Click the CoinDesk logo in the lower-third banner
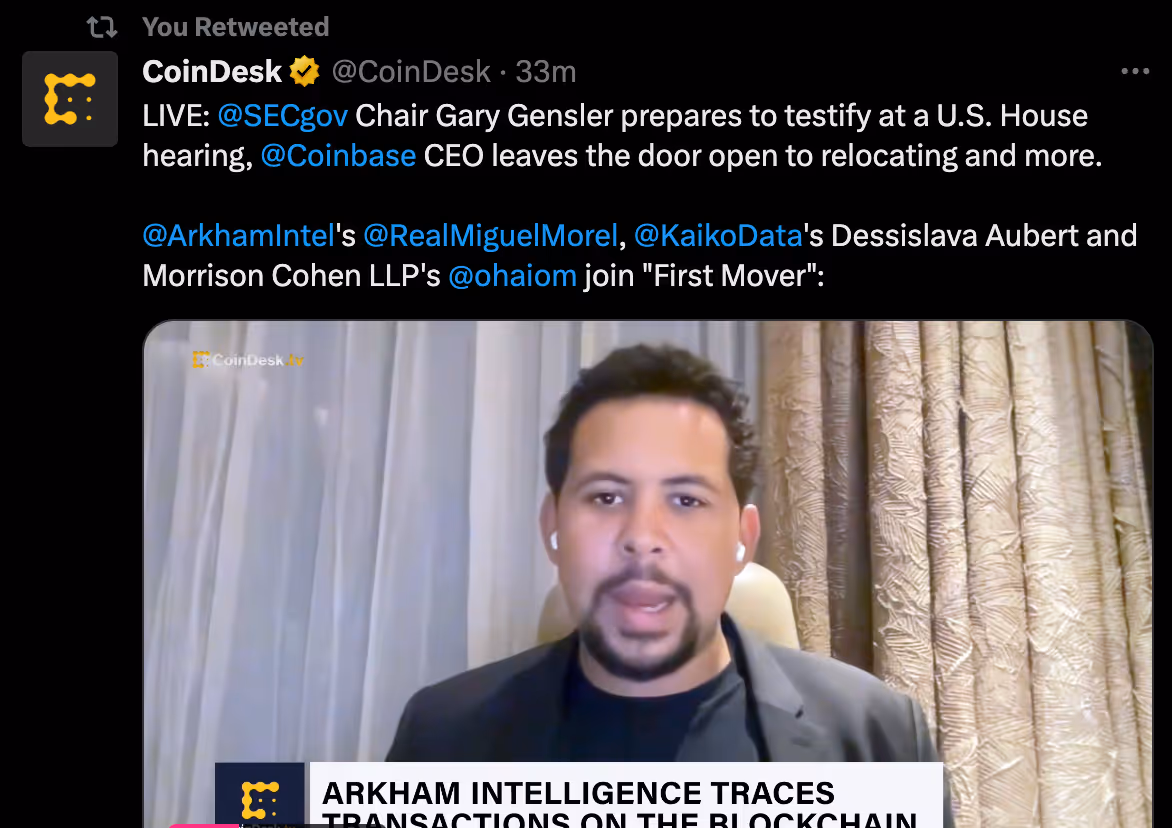 pyautogui.click(x=260, y=795)
